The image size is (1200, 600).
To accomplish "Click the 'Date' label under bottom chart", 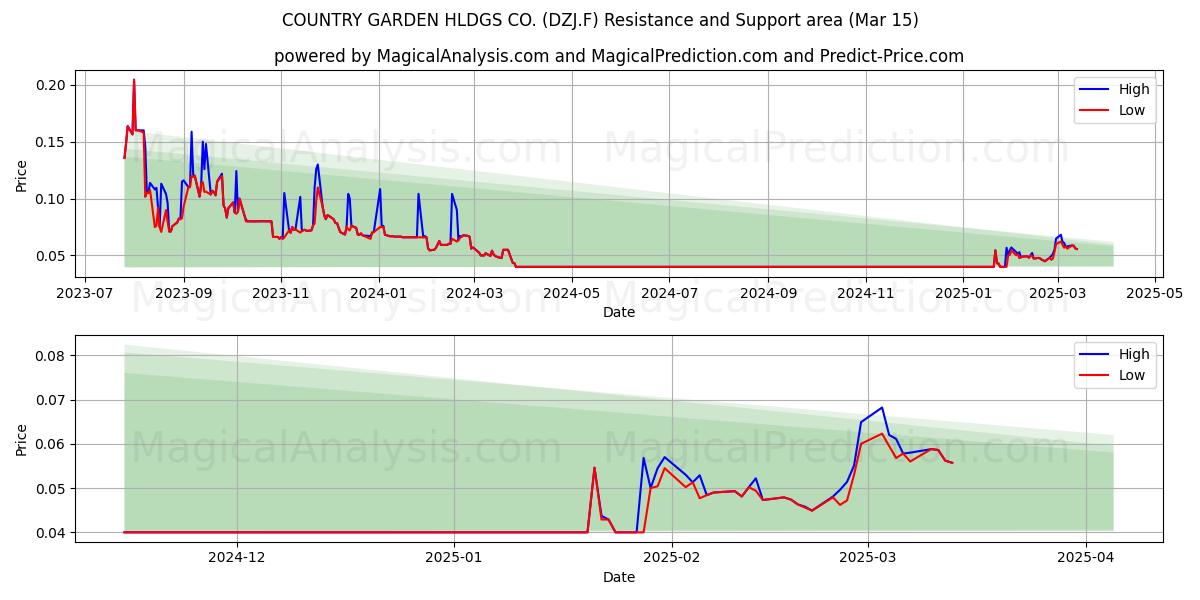I will coord(619,577).
